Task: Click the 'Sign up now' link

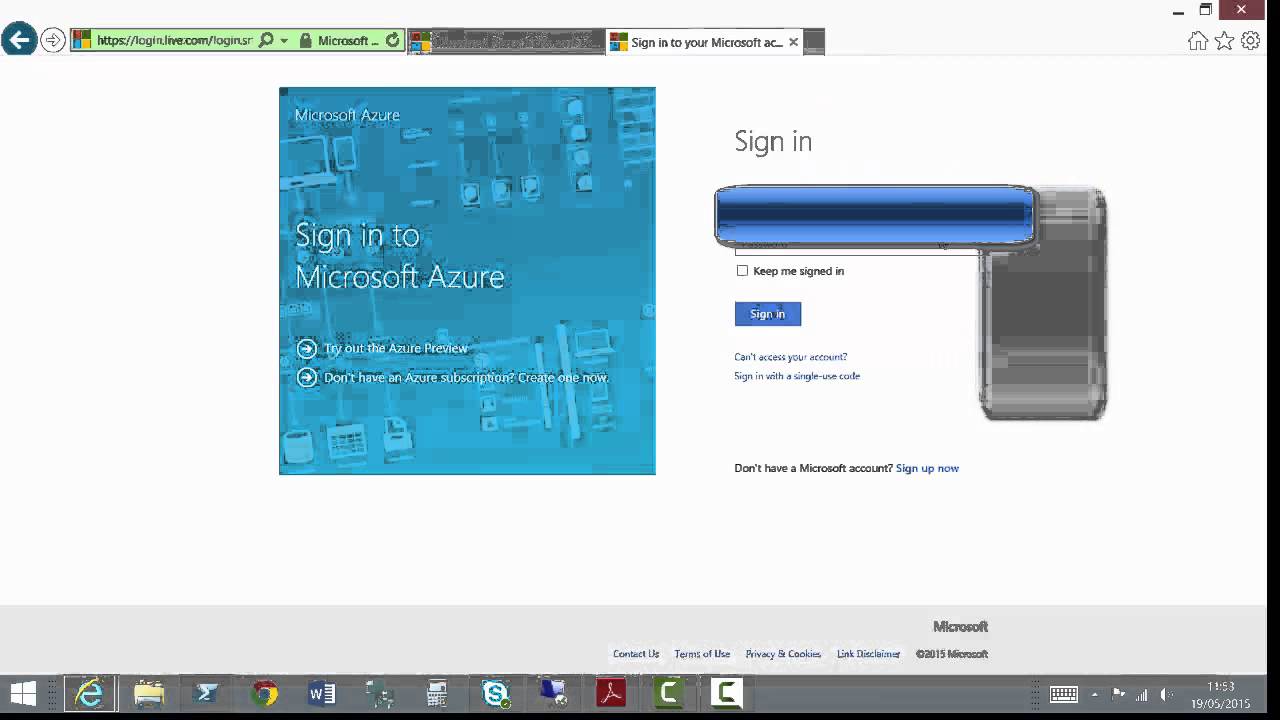Action: coord(927,468)
